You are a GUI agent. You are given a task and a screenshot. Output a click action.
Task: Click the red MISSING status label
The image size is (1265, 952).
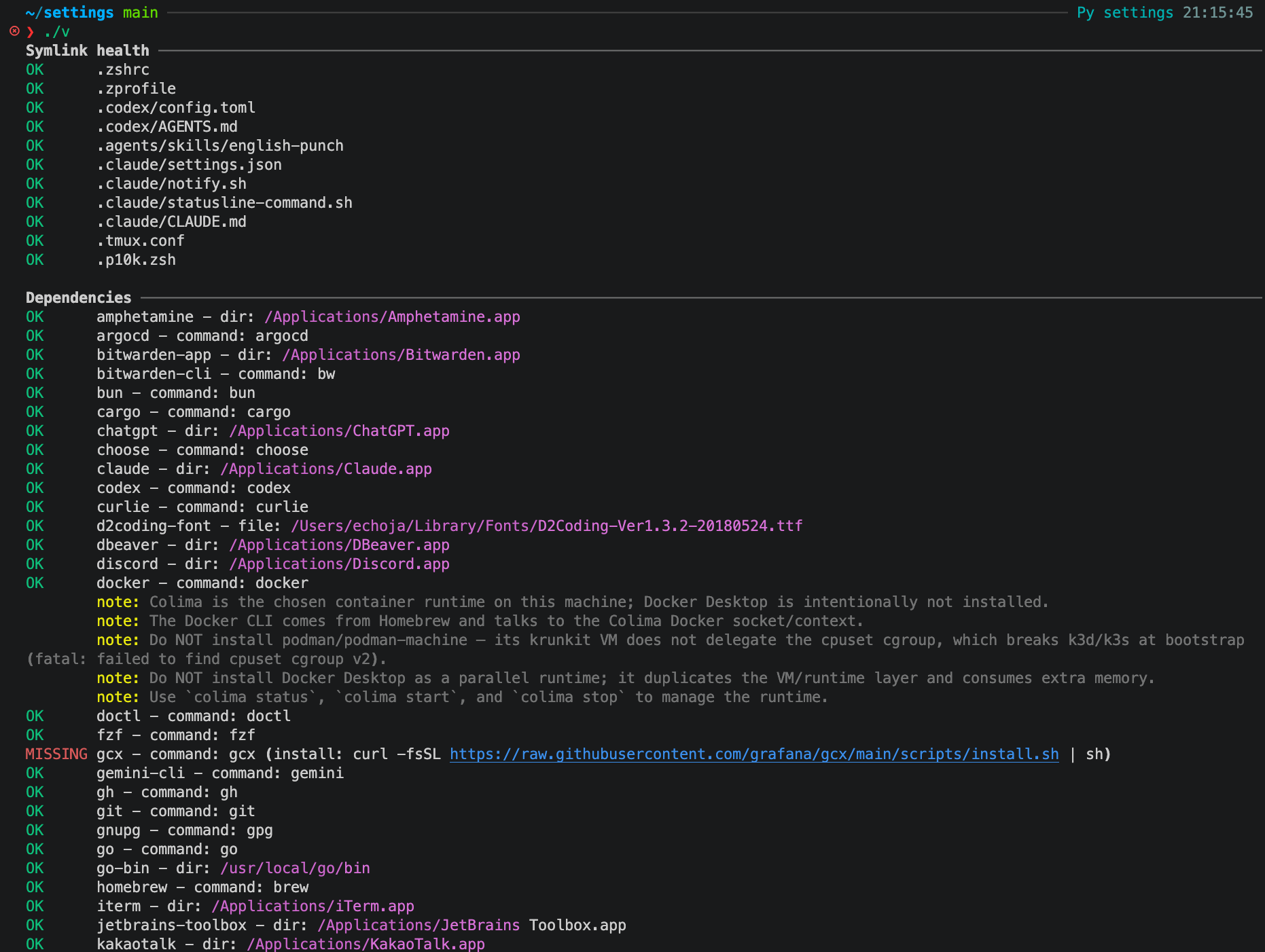(x=56, y=754)
